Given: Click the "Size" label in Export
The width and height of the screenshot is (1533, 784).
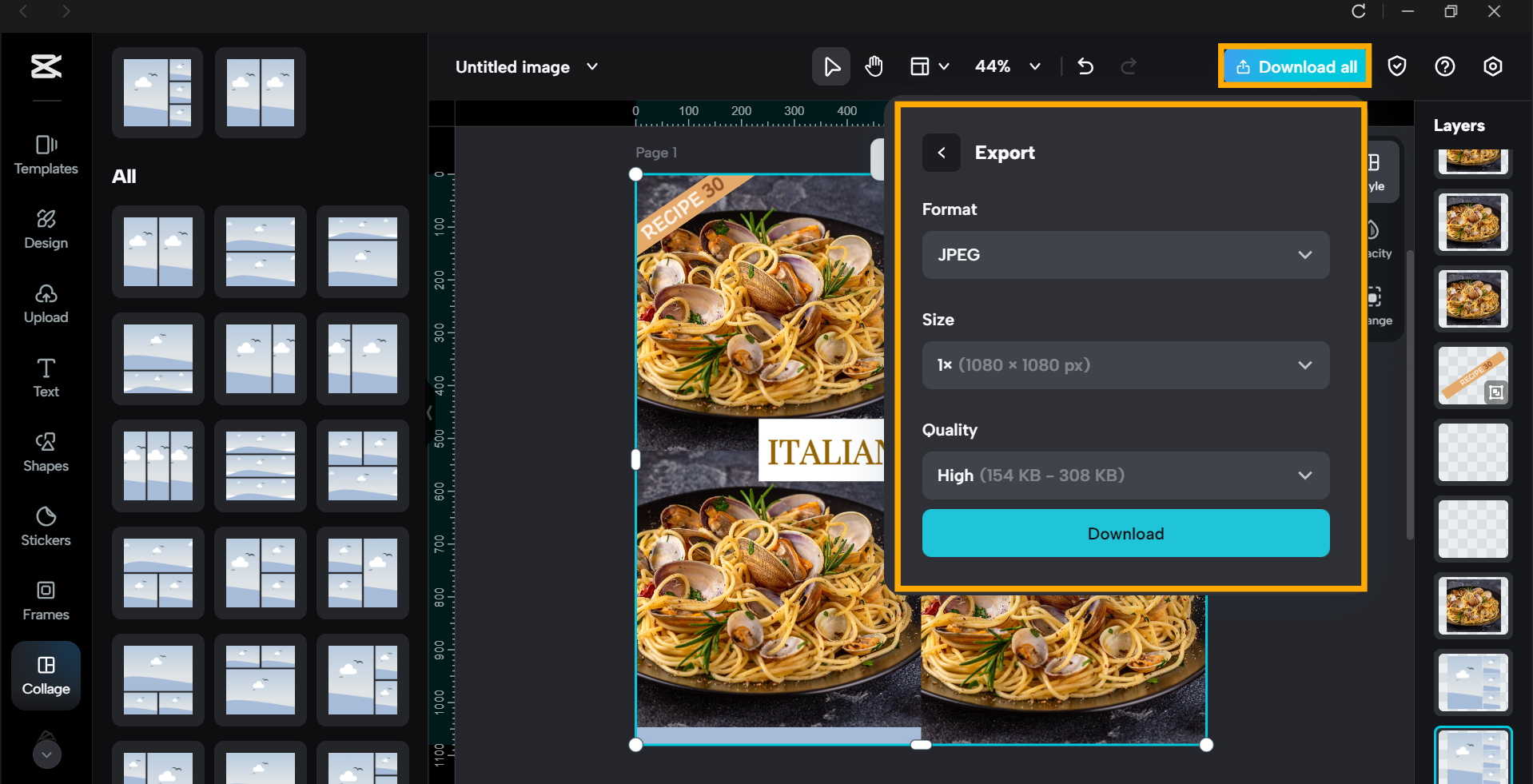Looking at the screenshot, I should pyautogui.click(x=938, y=320).
